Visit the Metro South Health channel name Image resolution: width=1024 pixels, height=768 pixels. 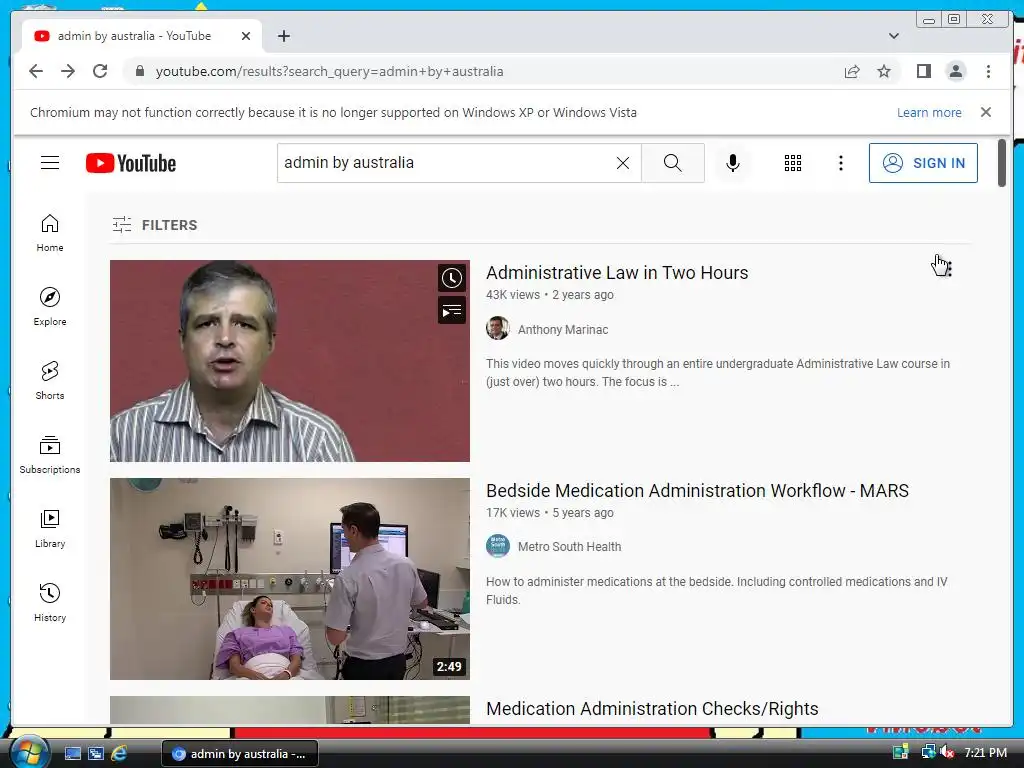click(569, 547)
